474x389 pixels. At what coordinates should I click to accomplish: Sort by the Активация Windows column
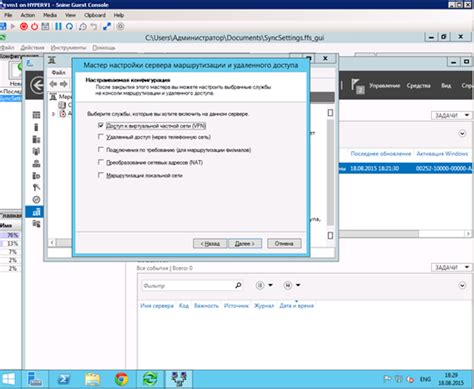tap(442, 154)
